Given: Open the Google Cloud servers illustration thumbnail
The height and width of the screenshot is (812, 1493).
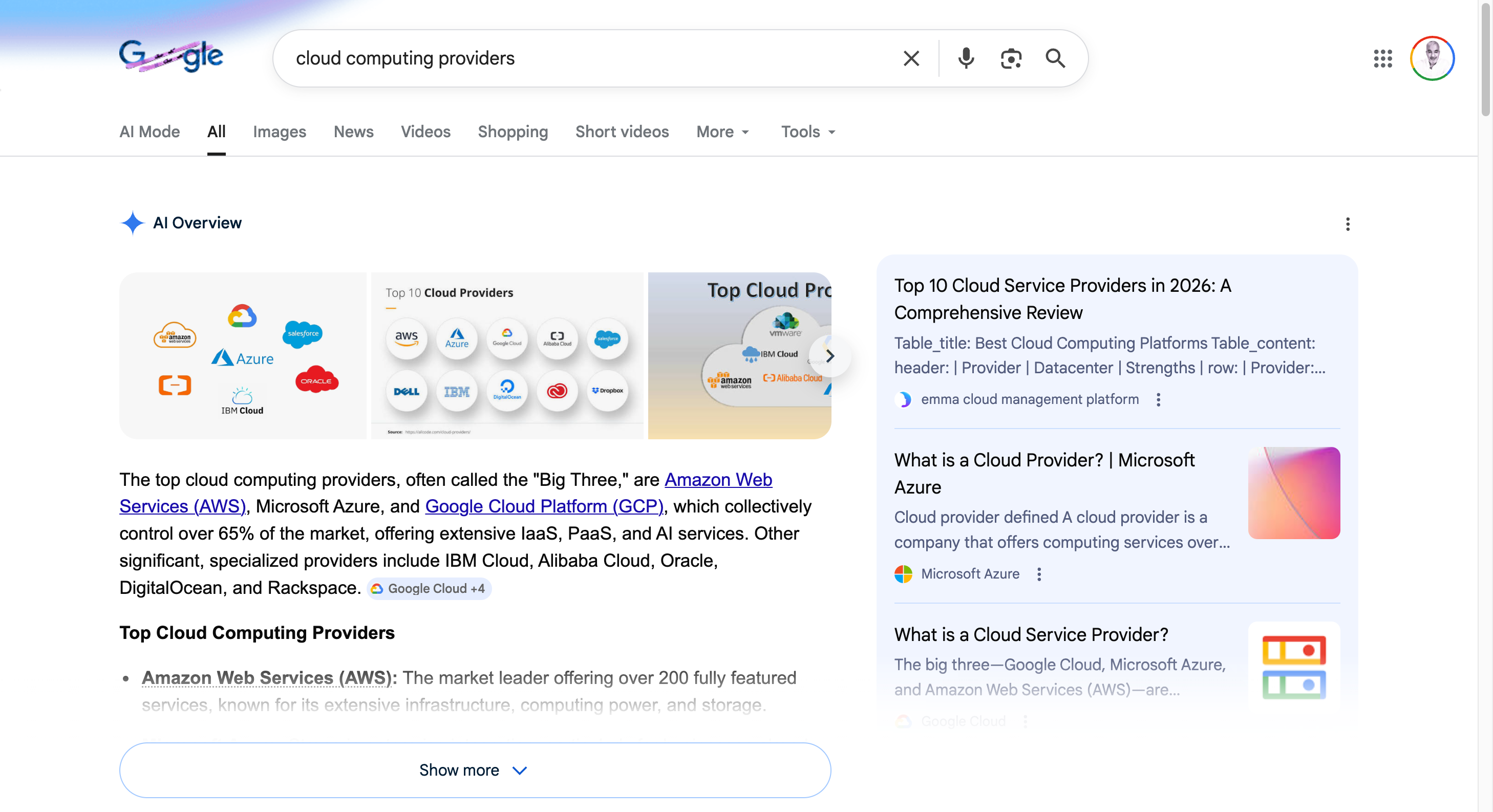Looking at the screenshot, I should [1294, 668].
